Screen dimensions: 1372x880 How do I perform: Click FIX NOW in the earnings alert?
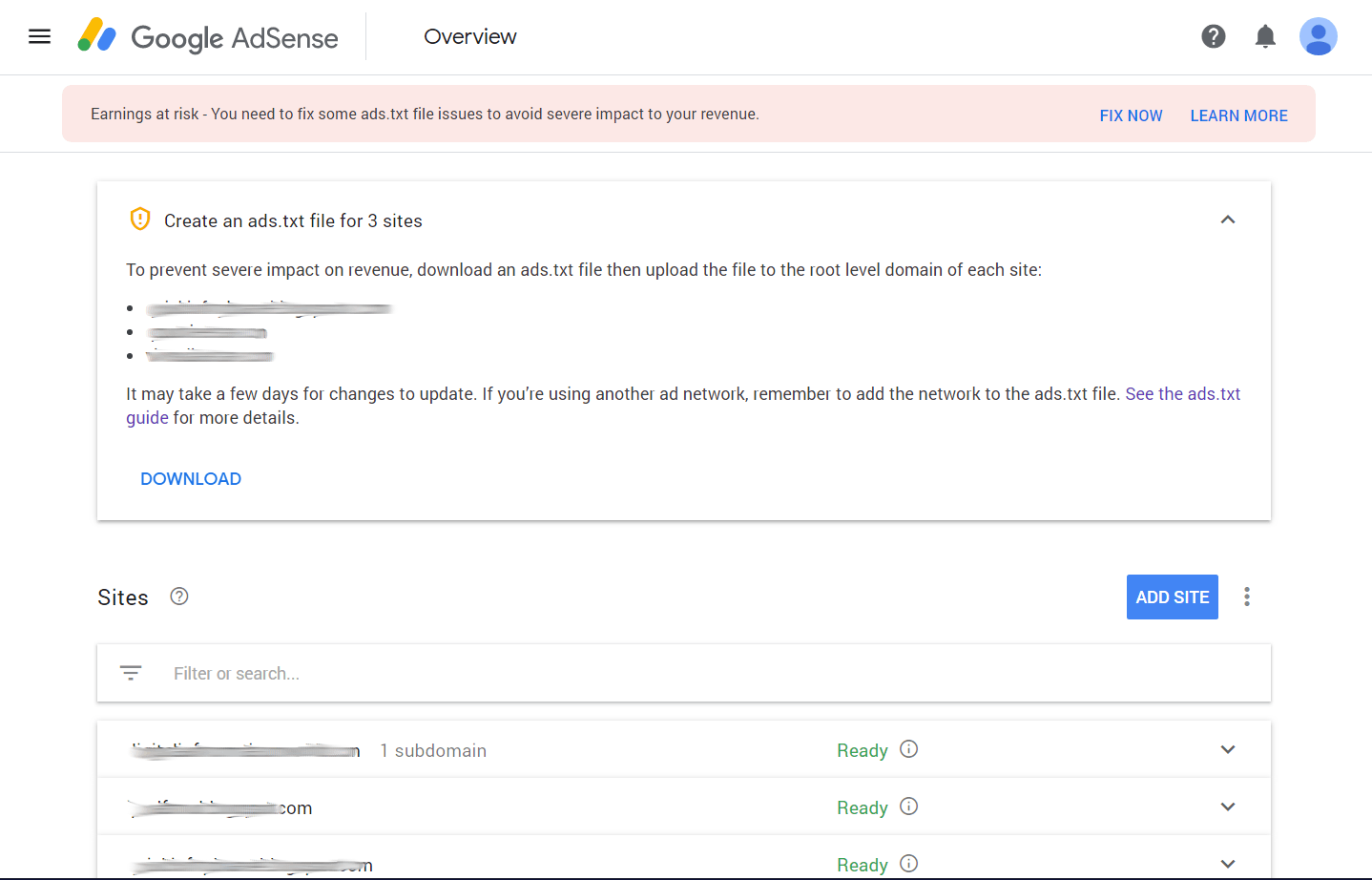[1131, 115]
